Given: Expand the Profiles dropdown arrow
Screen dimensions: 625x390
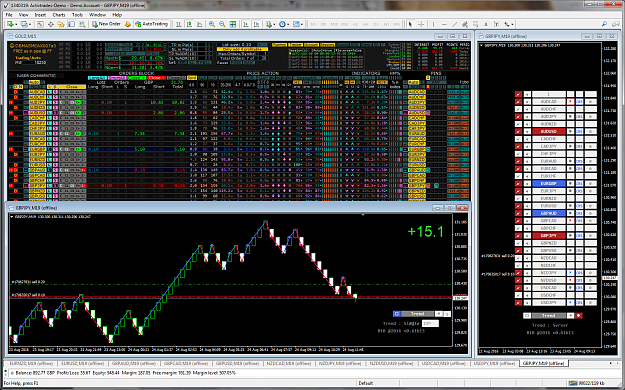Looking at the screenshot, I should pos(30,25).
